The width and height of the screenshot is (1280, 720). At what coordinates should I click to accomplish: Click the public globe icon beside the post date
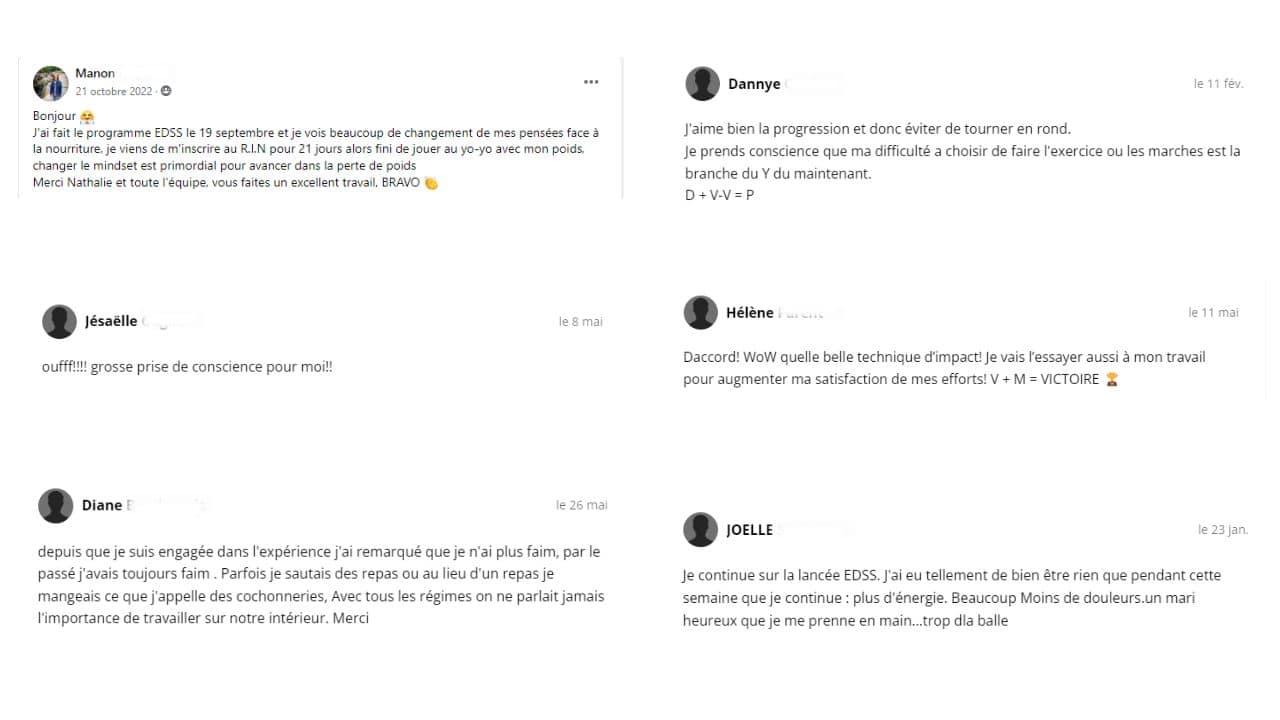[x=166, y=91]
